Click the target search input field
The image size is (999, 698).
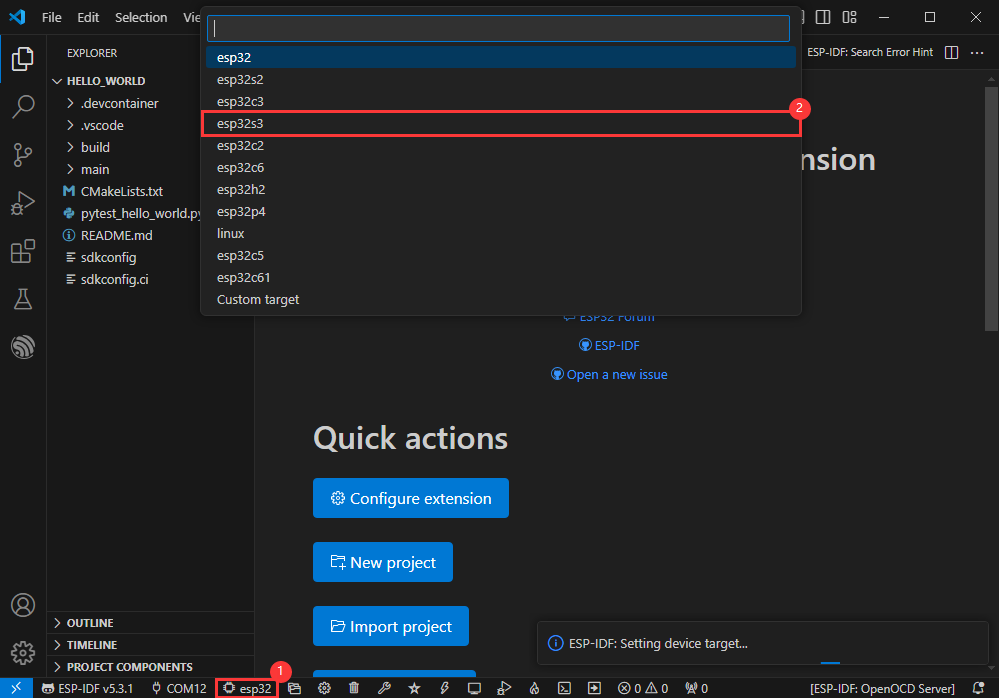(x=500, y=28)
